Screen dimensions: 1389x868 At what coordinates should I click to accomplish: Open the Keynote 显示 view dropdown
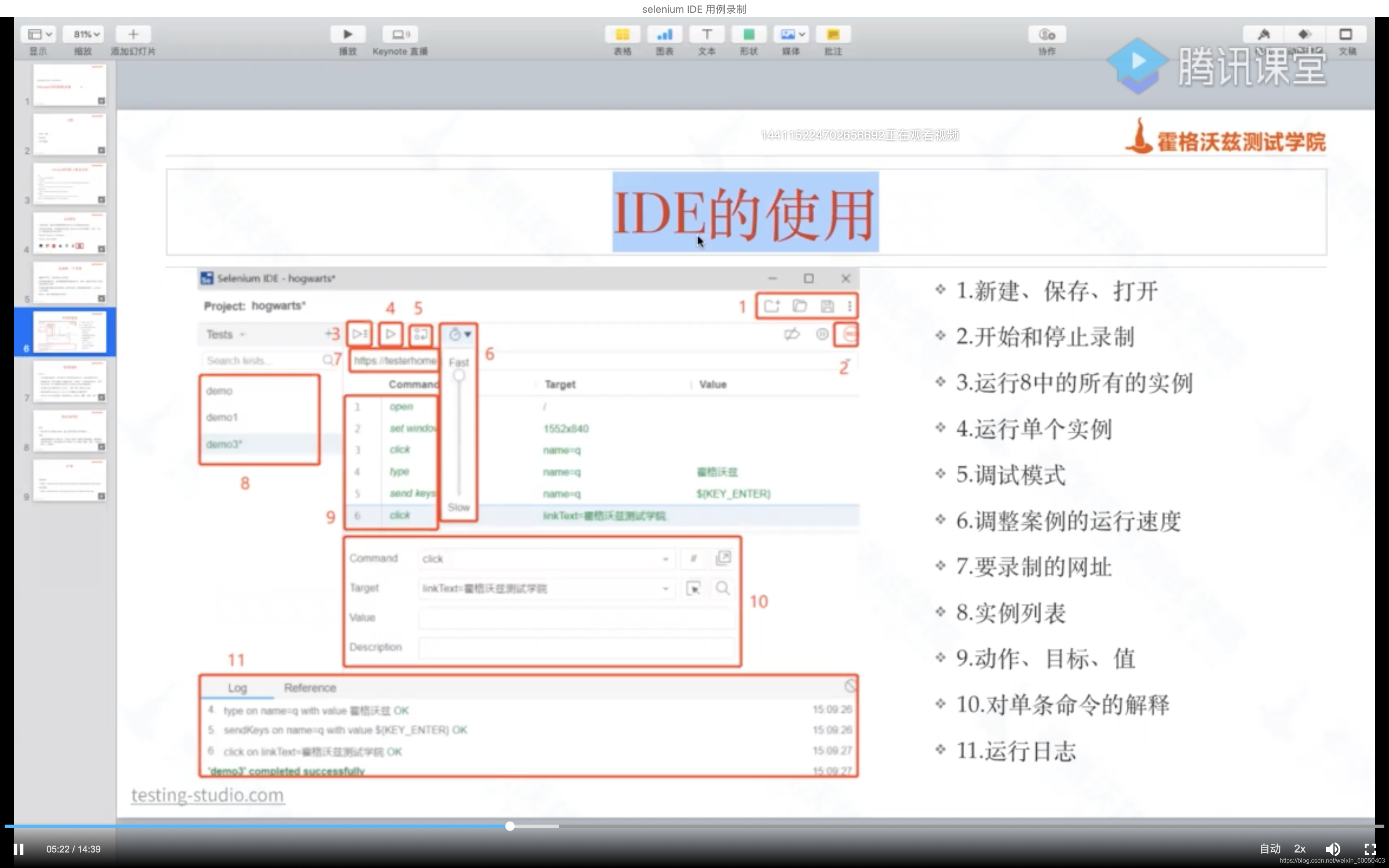point(38,34)
